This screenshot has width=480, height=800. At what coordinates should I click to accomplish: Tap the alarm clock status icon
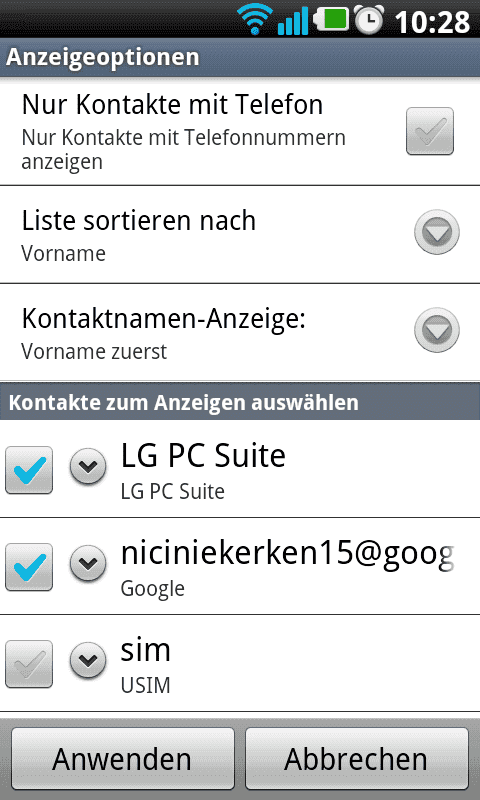click(x=369, y=20)
